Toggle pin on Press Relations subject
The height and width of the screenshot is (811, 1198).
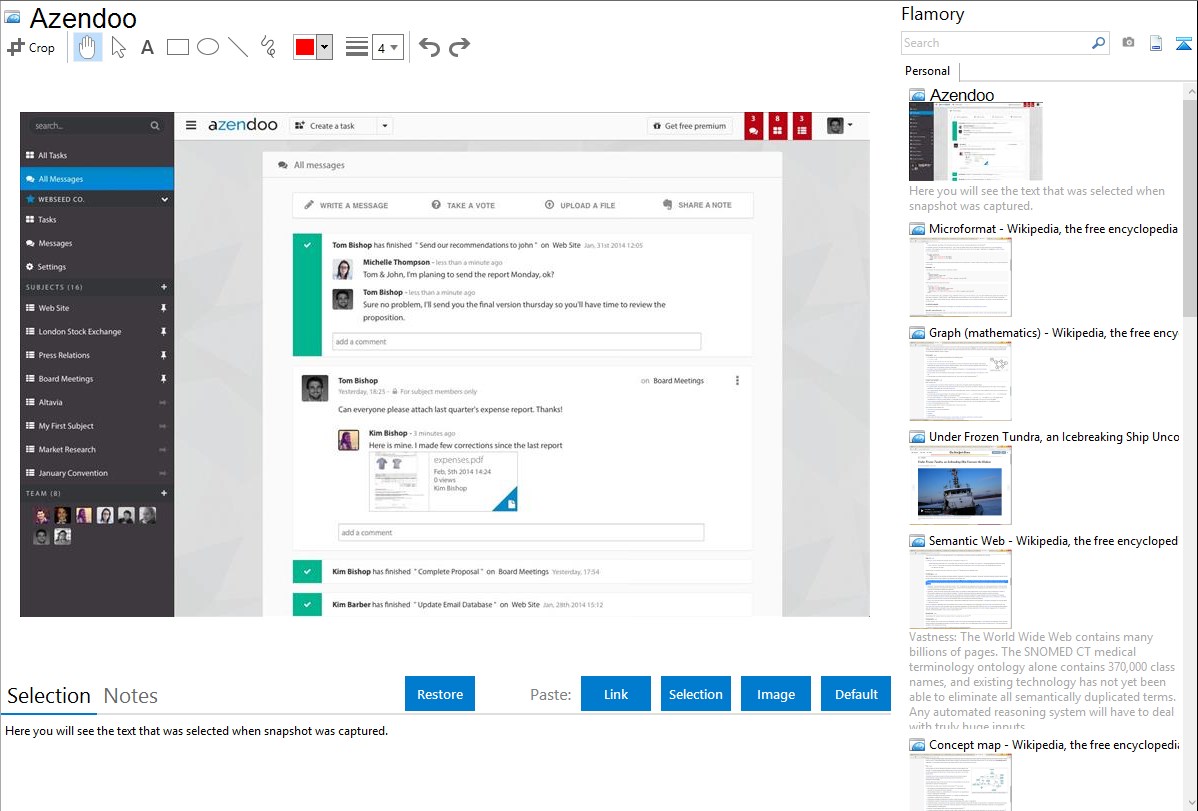(x=163, y=355)
